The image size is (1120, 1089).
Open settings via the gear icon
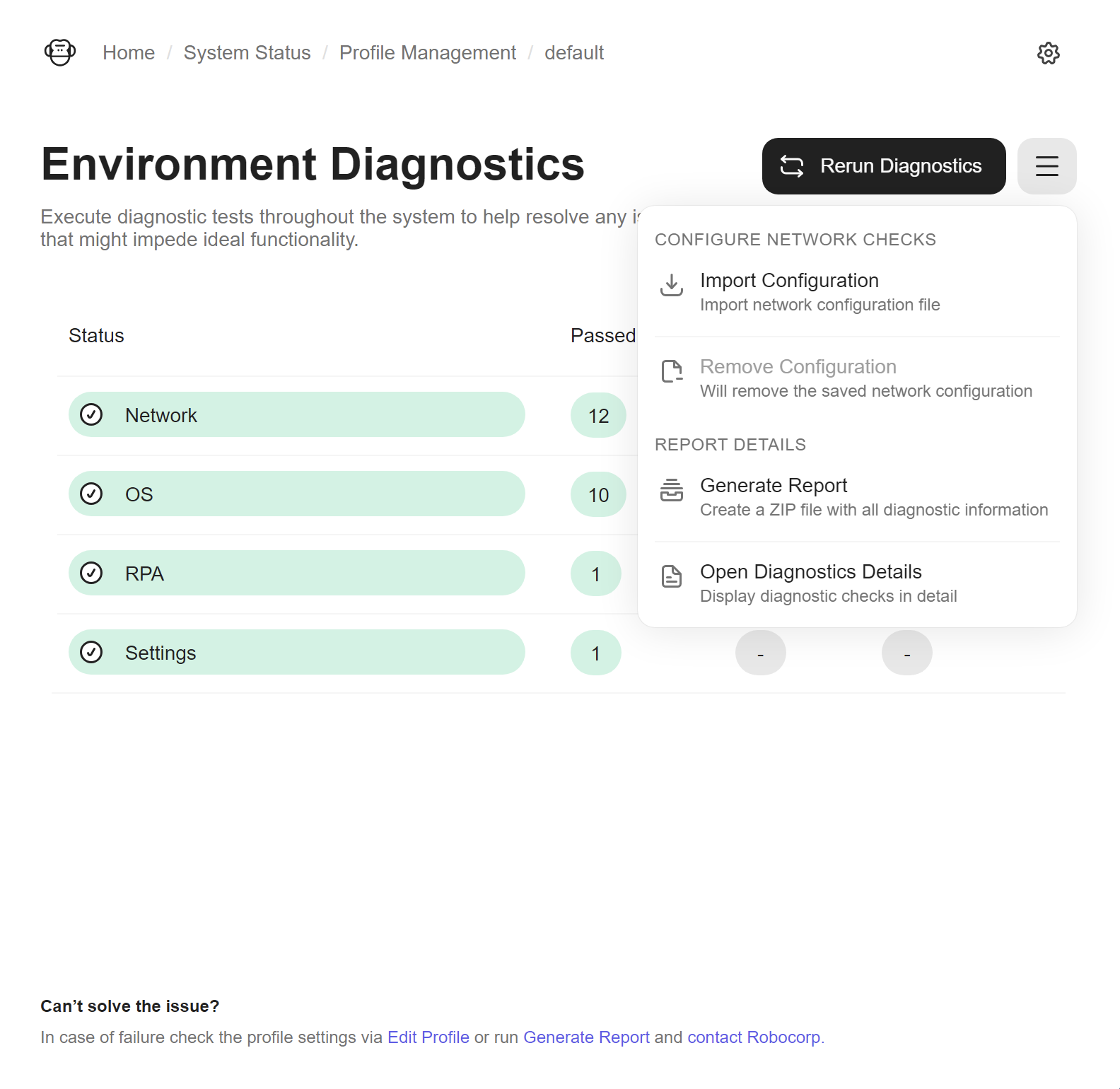pyautogui.click(x=1049, y=53)
